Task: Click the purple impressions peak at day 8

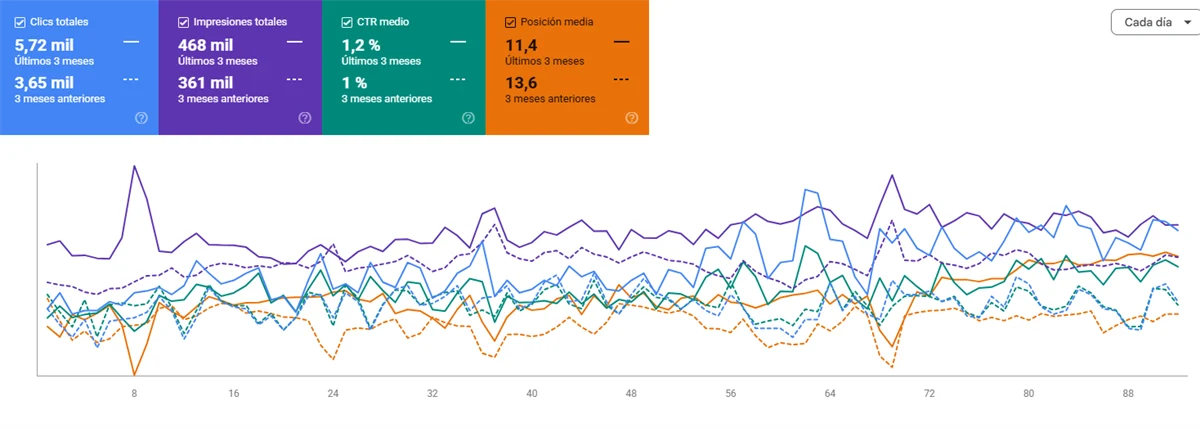Action: pyautogui.click(x=134, y=166)
